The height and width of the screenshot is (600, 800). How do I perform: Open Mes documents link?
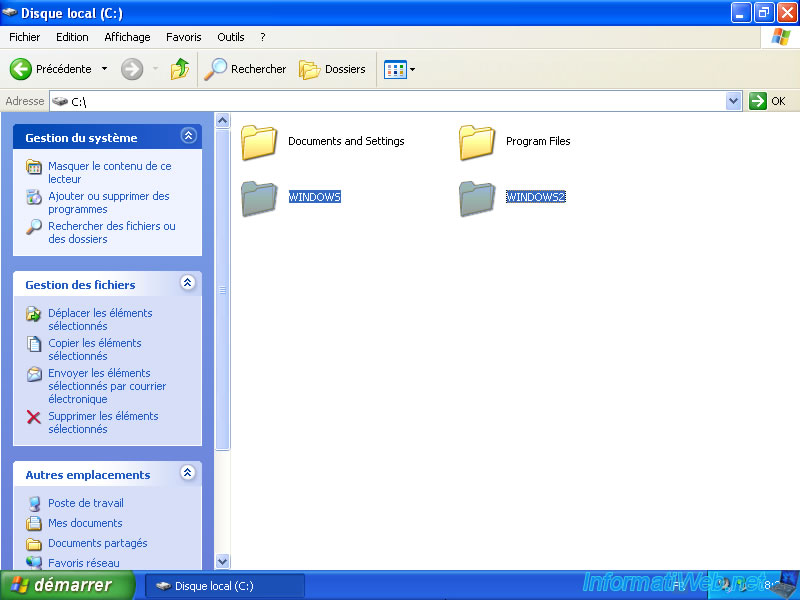click(85, 523)
